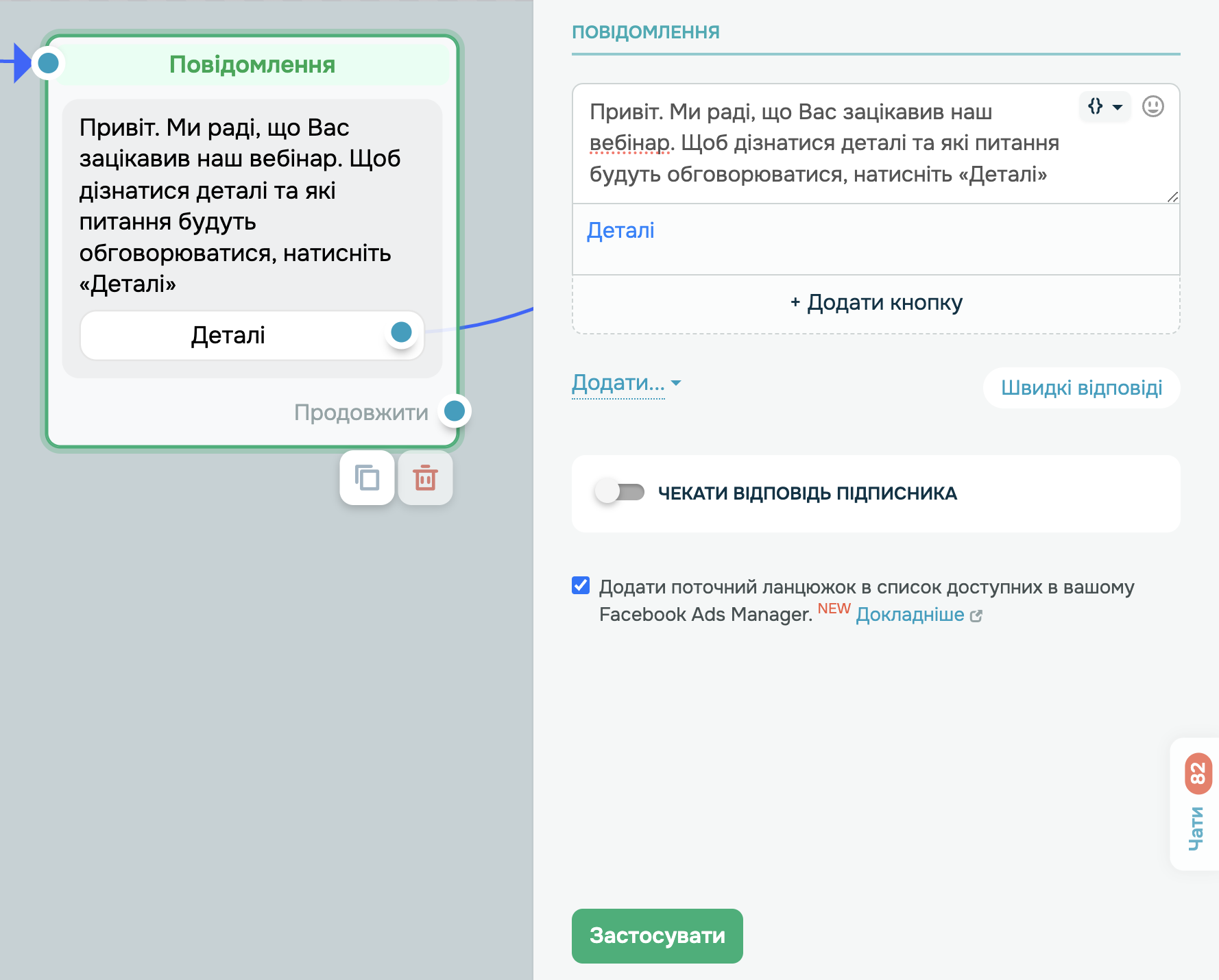This screenshot has height=980, width=1219.
Task: Click the ПОВІДОМЛЕННЯ panel heading
Action: click(x=646, y=32)
